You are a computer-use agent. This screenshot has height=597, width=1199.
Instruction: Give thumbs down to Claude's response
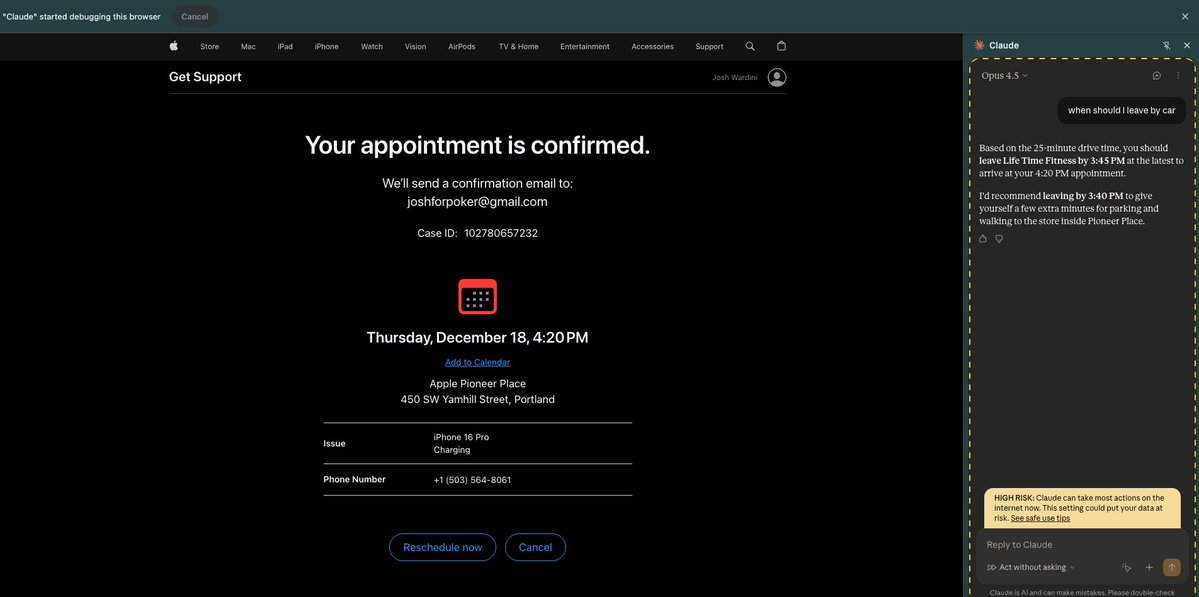point(999,238)
